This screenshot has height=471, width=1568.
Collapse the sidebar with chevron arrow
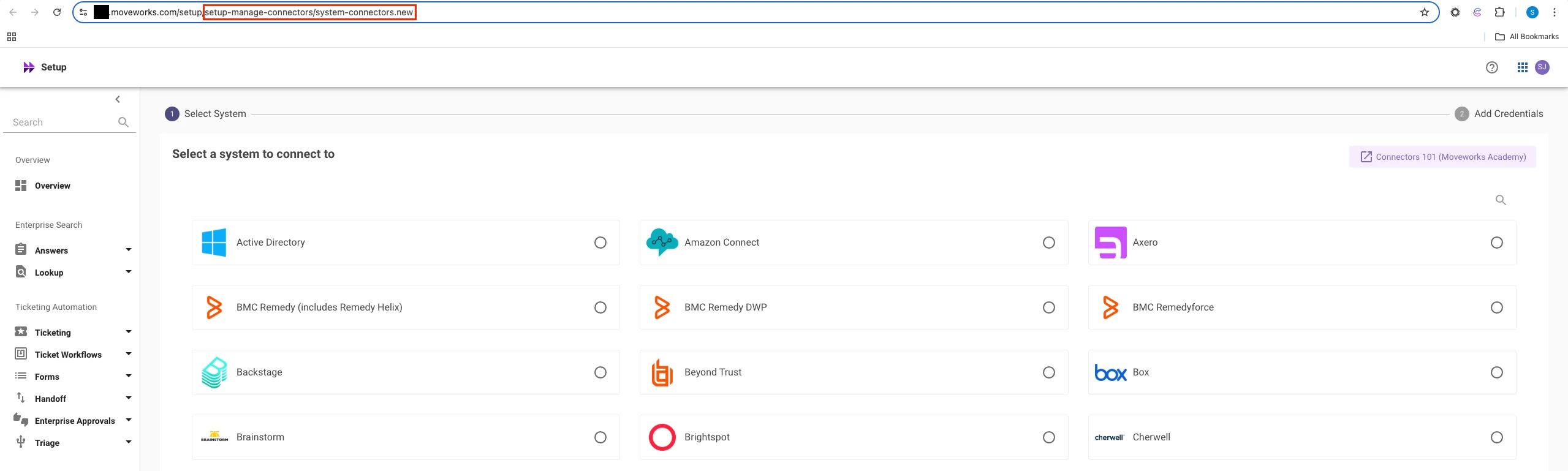click(x=118, y=99)
